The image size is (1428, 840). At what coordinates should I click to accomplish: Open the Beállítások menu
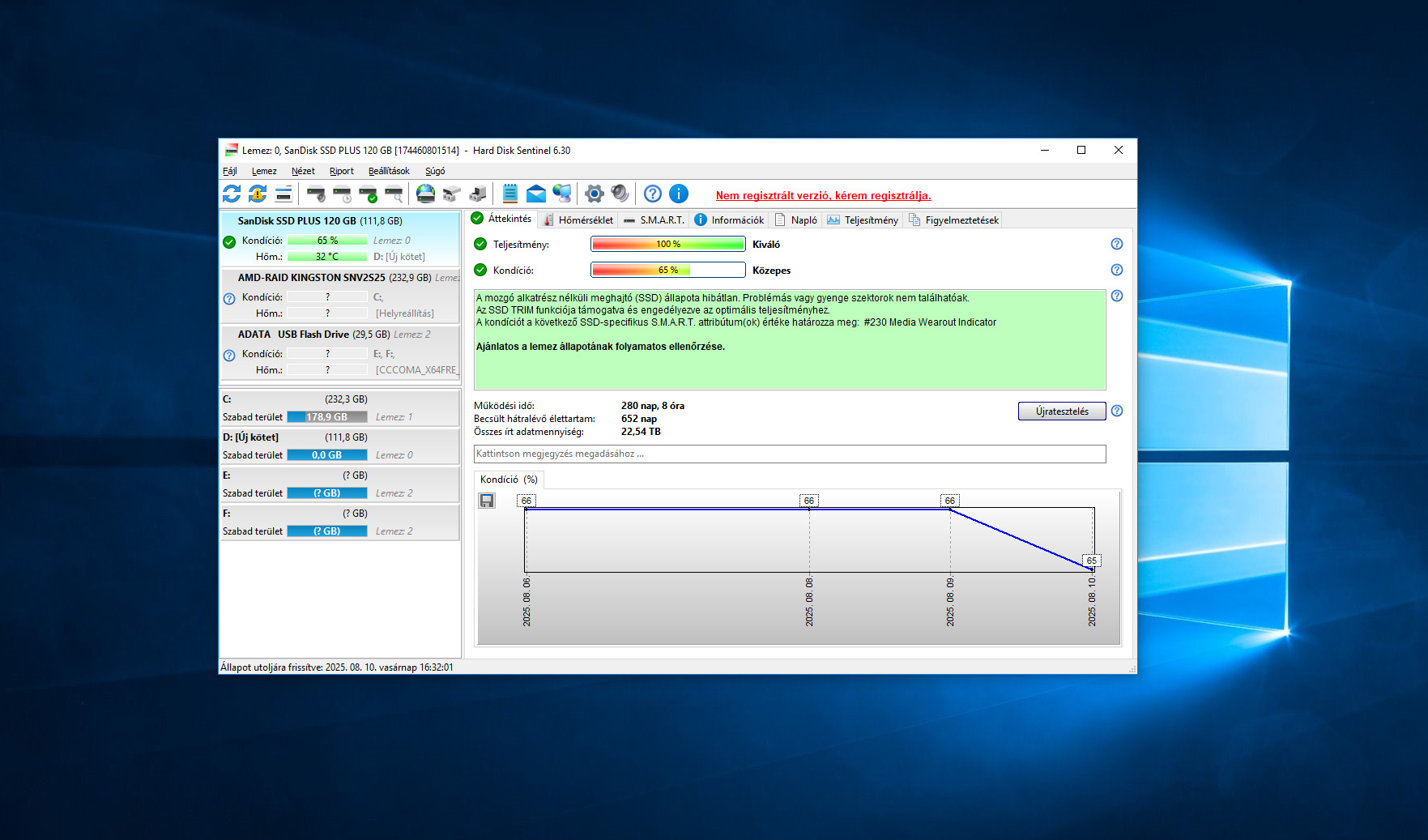pyautogui.click(x=389, y=171)
